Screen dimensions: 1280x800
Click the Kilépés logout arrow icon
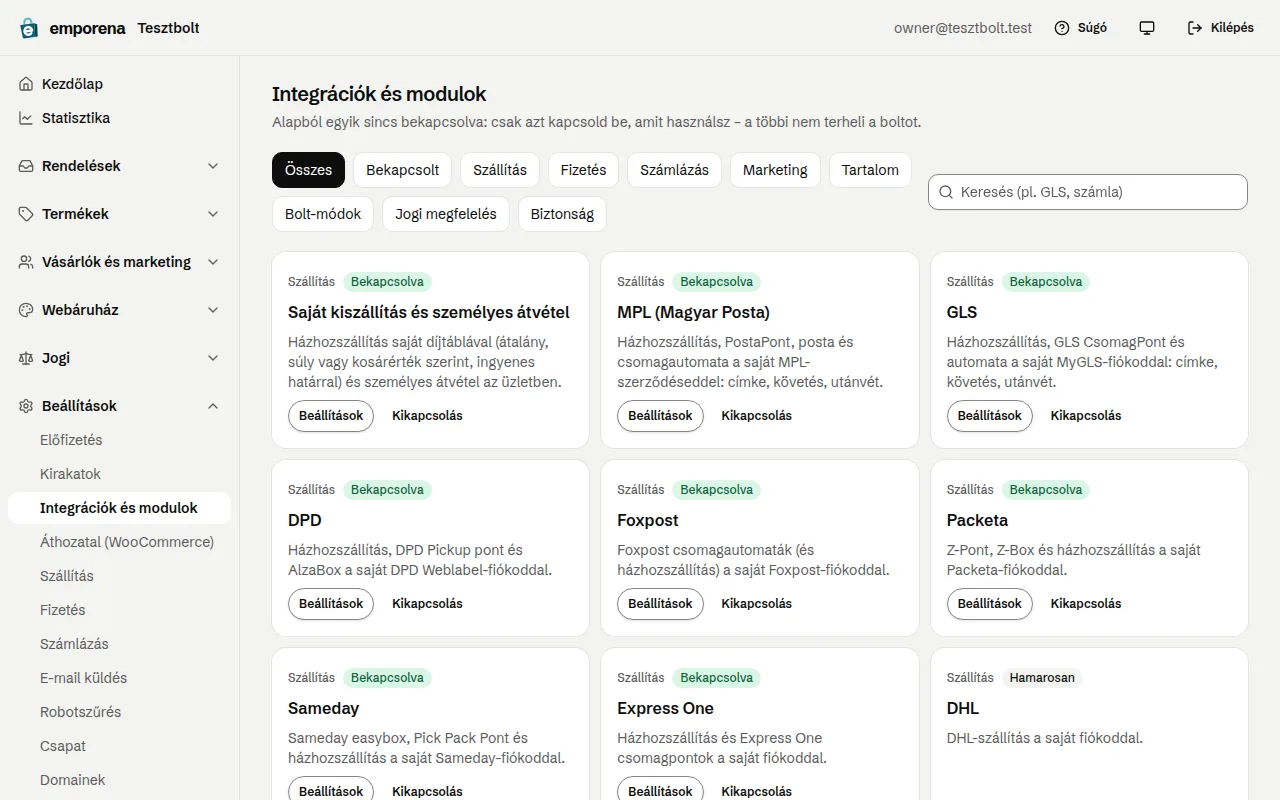(1195, 28)
